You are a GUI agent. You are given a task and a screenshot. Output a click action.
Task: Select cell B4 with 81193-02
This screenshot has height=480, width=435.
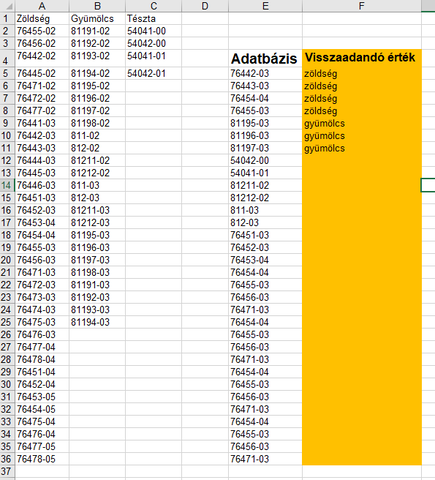(97, 58)
